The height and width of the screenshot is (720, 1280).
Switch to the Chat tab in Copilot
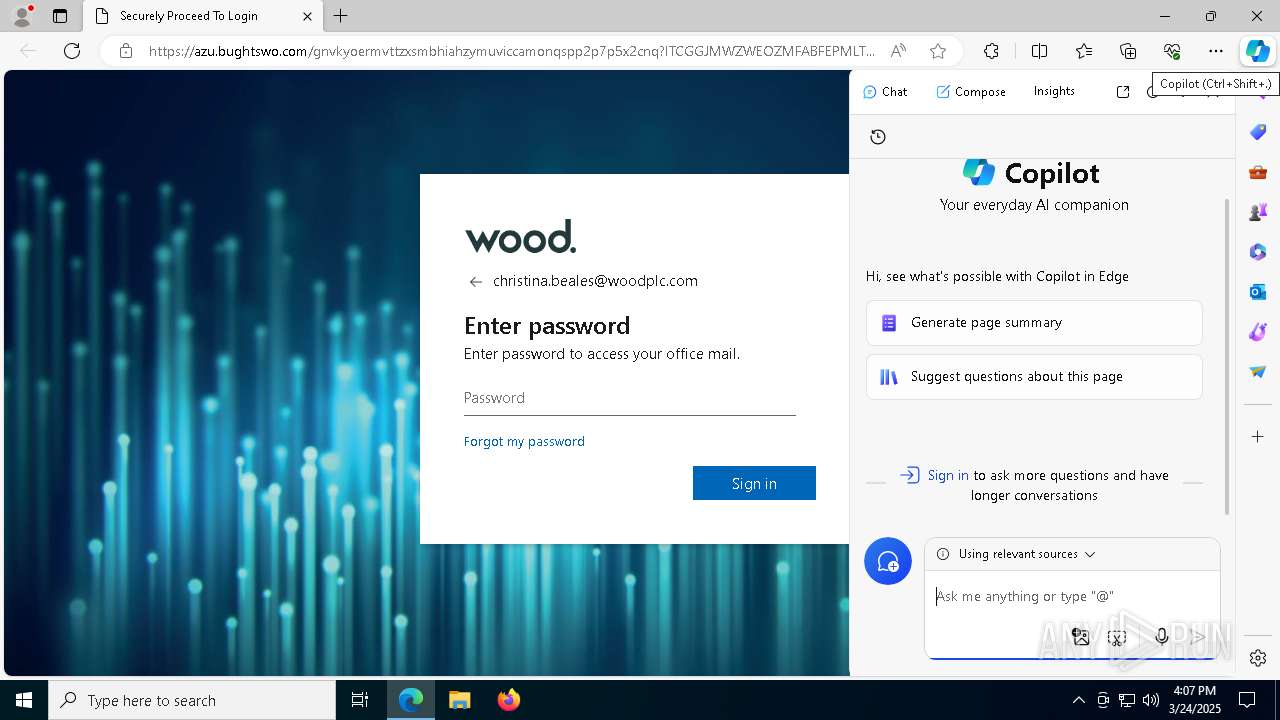click(x=885, y=92)
